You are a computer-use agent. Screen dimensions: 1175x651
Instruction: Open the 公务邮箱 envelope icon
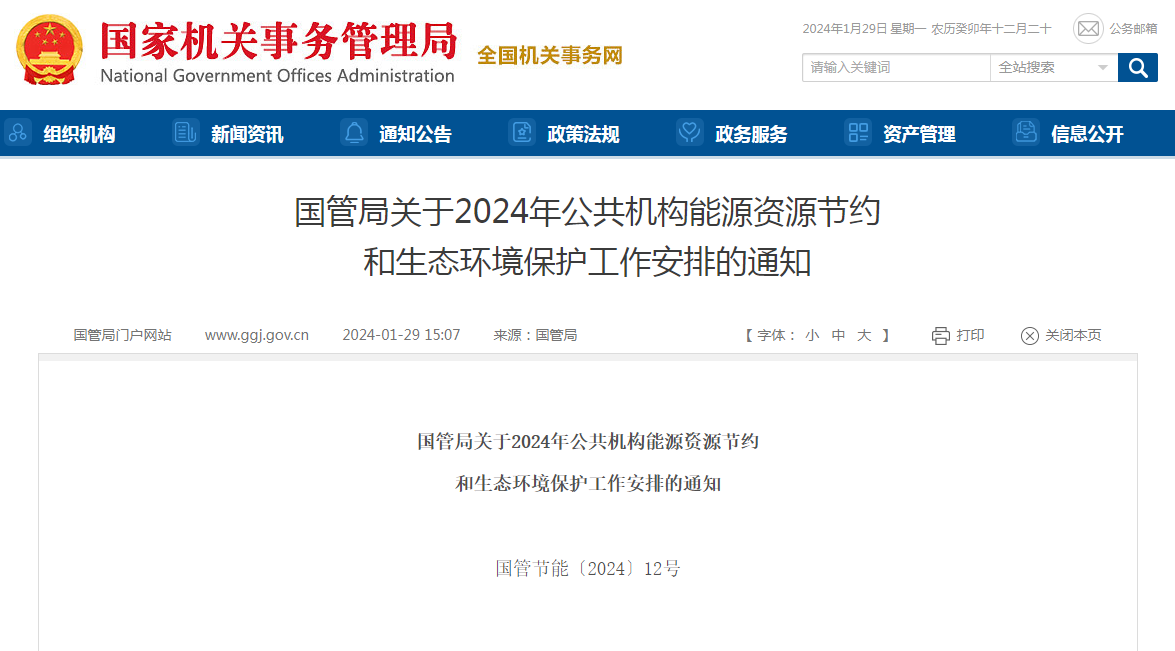(x=1088, y=28)
